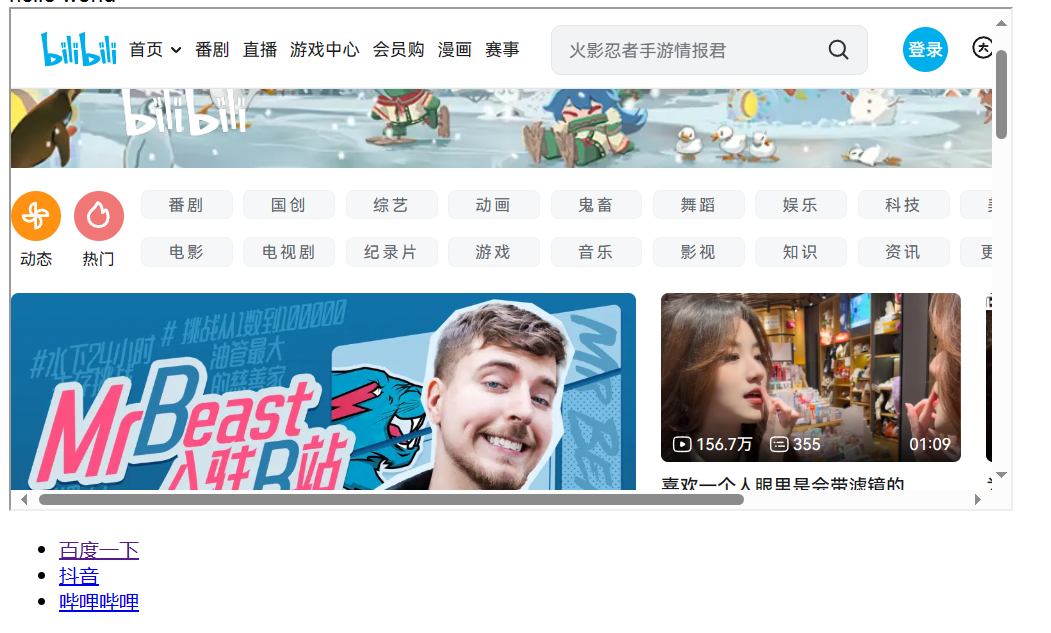The image size is (1051, 633).
Task: Select the 游戏 category chip
Action: coord(493,251)
